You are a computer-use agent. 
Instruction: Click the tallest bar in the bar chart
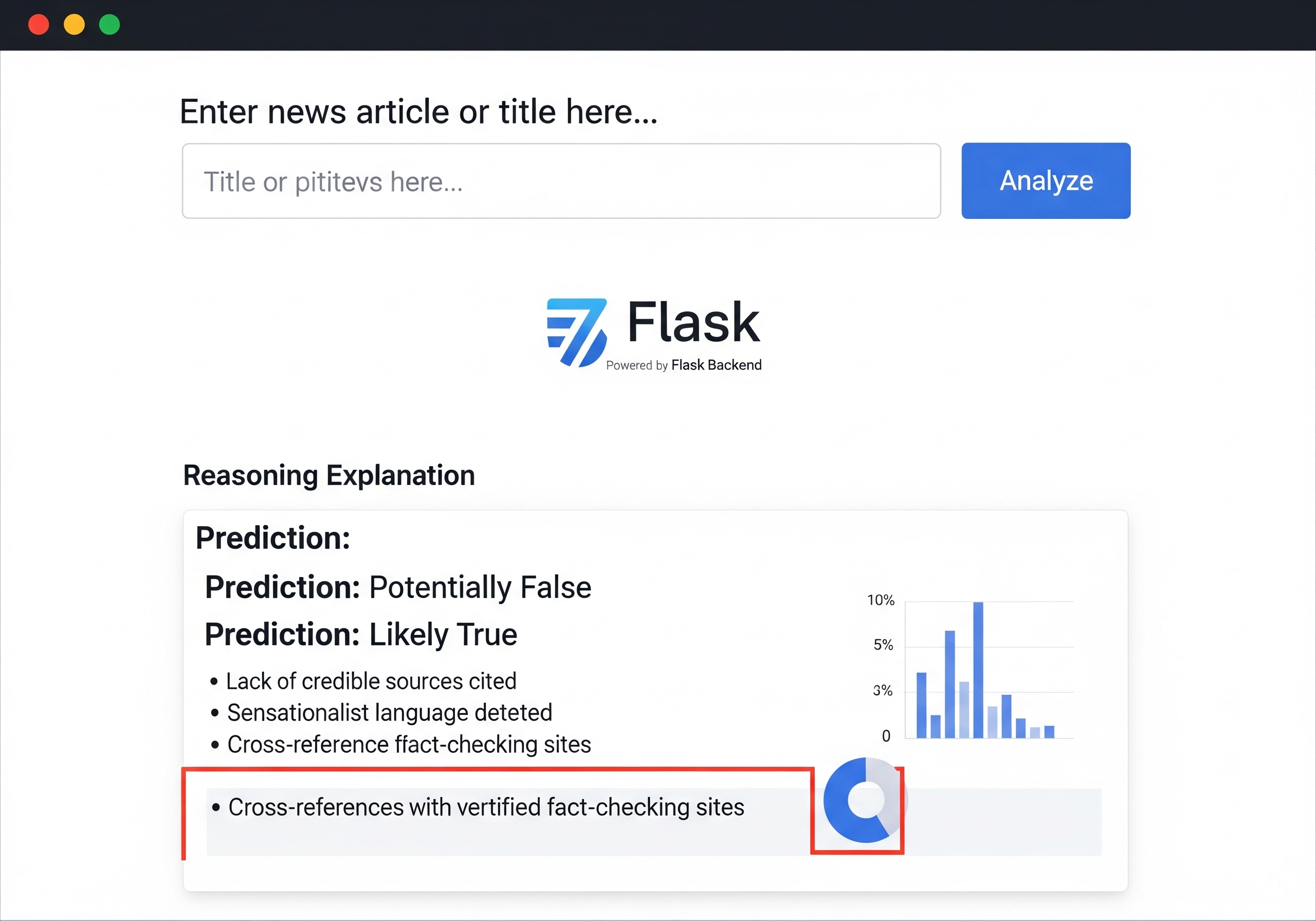pyautogui.click(x=978, y=669)
